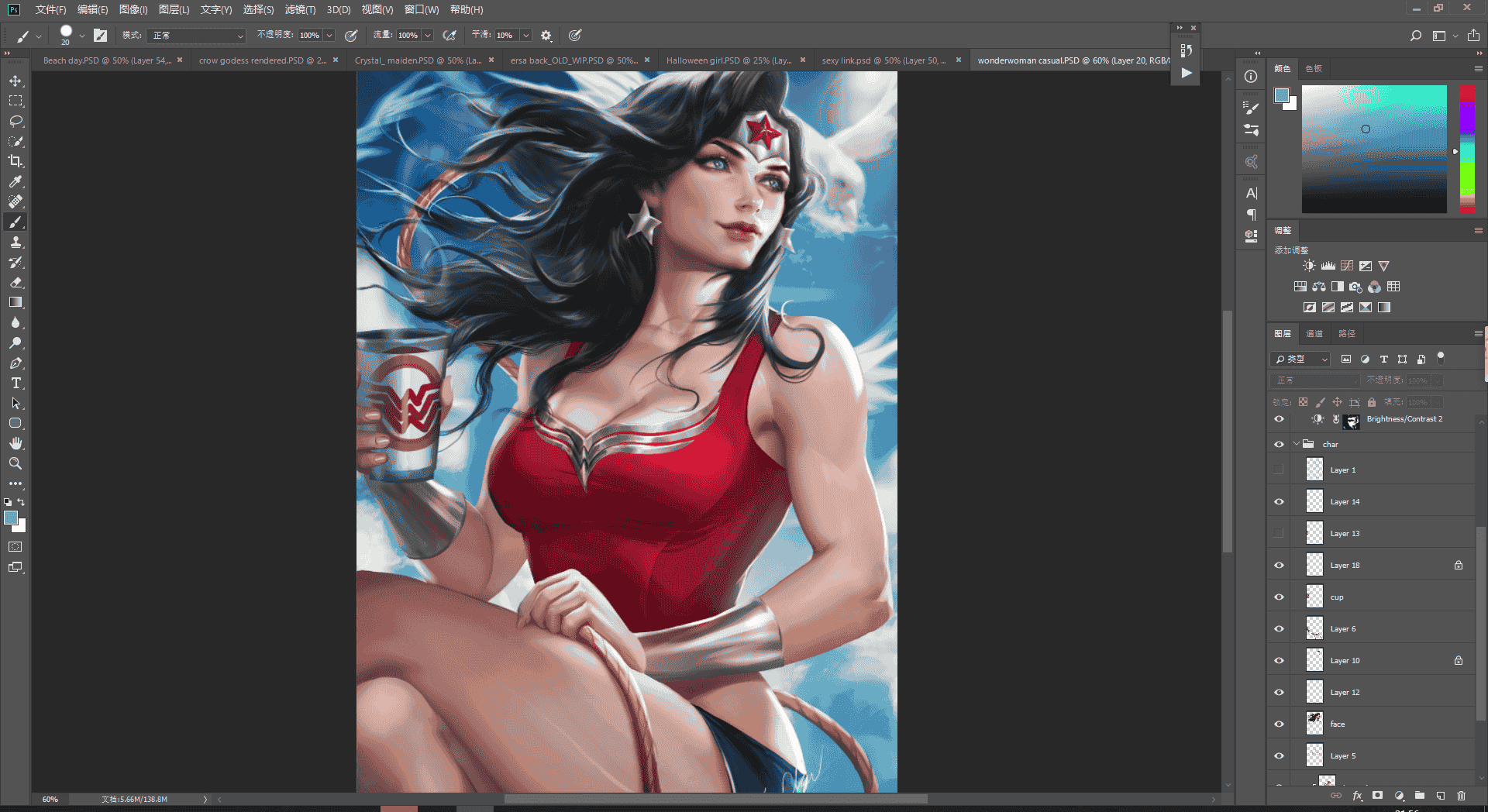Select the Crop tool
The height and width of the screenshot is (812, 1488).
pos(15,161)
